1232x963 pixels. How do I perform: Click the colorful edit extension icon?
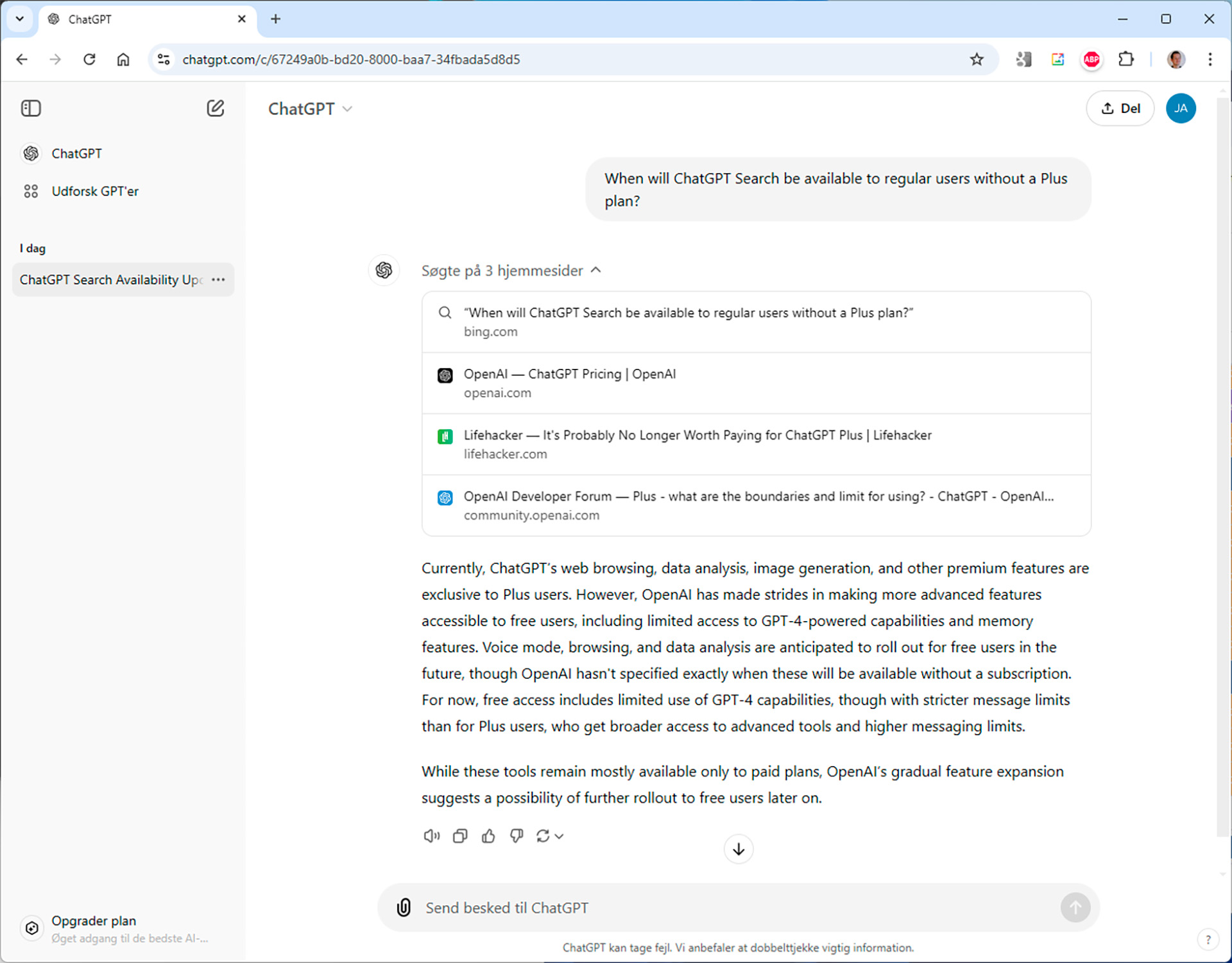[x=1057, y=59]
